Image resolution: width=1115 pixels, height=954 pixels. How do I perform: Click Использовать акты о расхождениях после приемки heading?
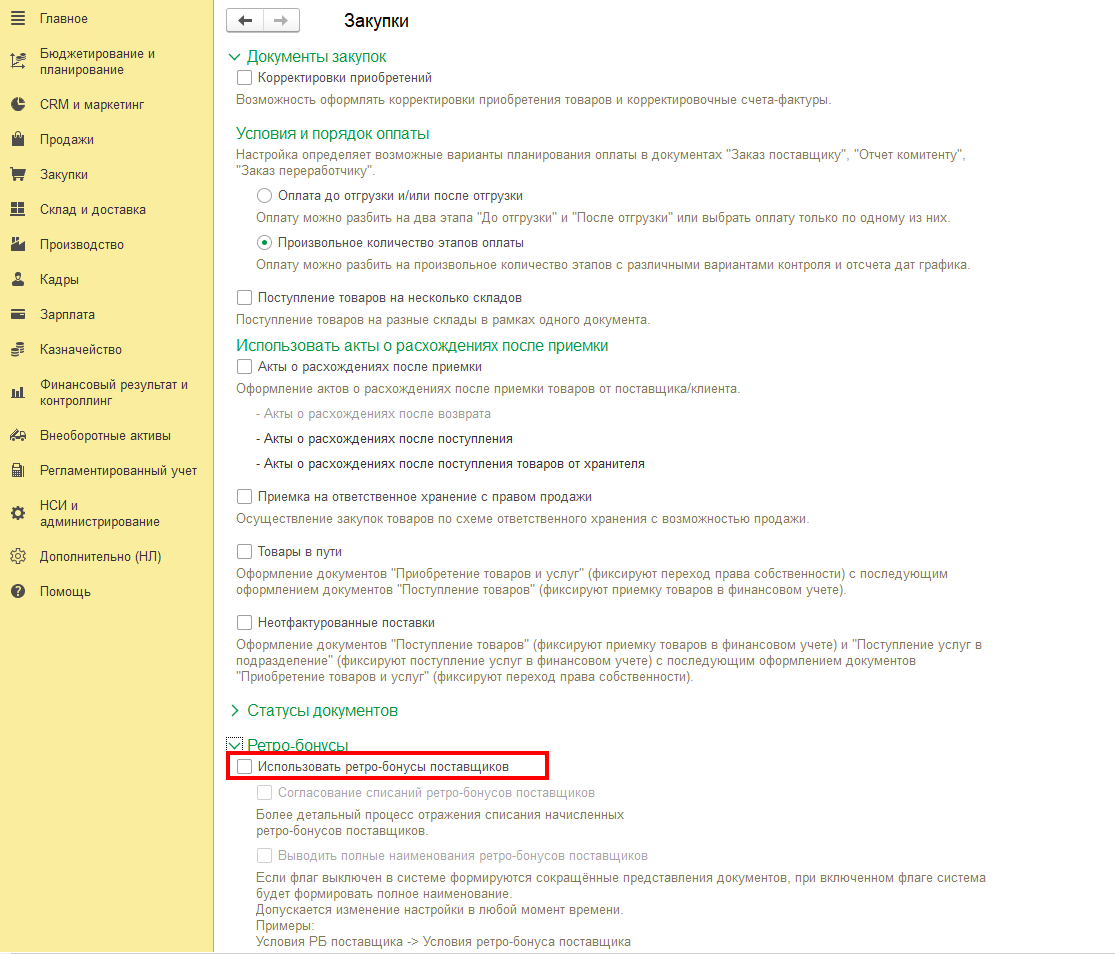tap(422, 345)
